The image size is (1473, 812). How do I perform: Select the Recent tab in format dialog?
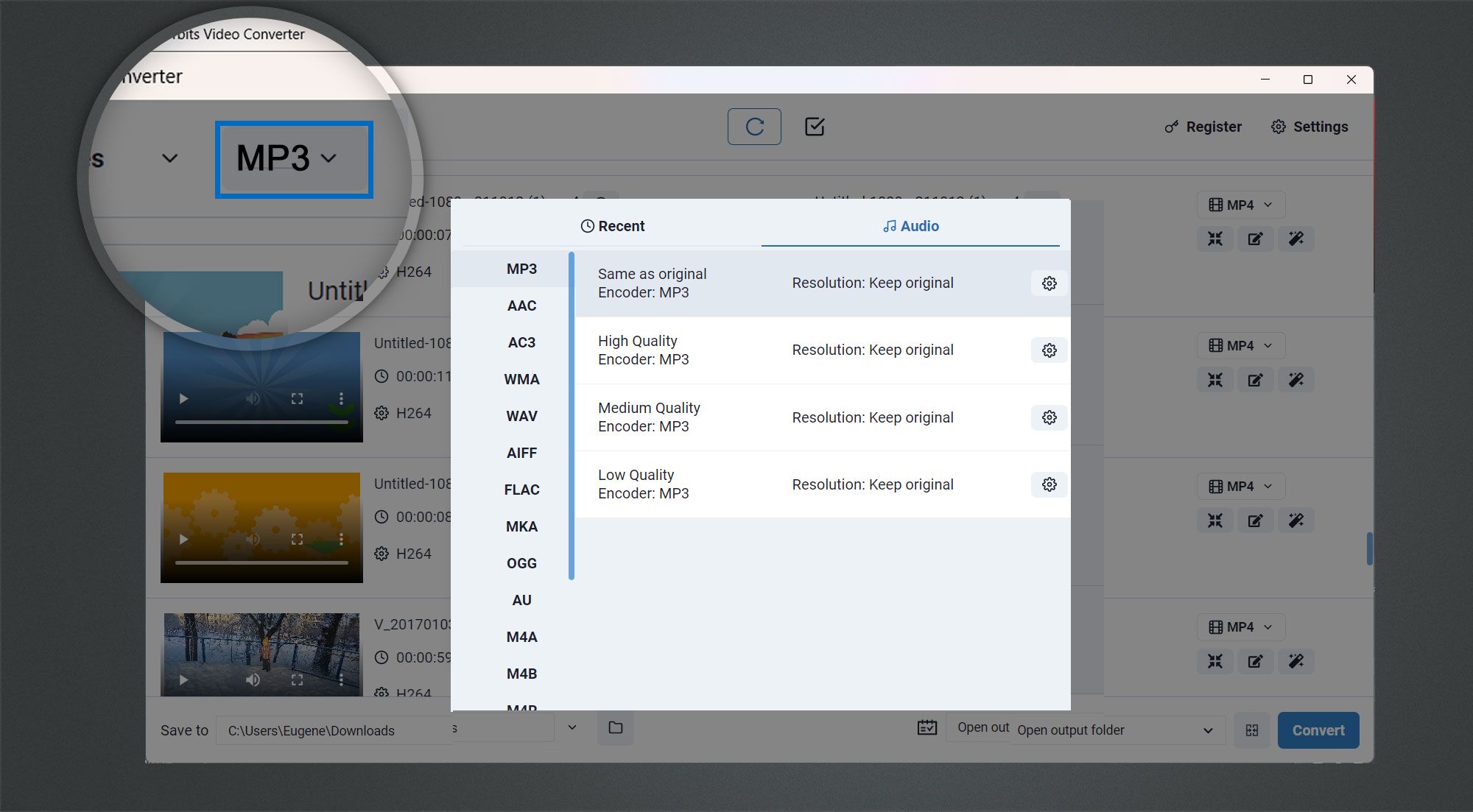click(611, 225)
